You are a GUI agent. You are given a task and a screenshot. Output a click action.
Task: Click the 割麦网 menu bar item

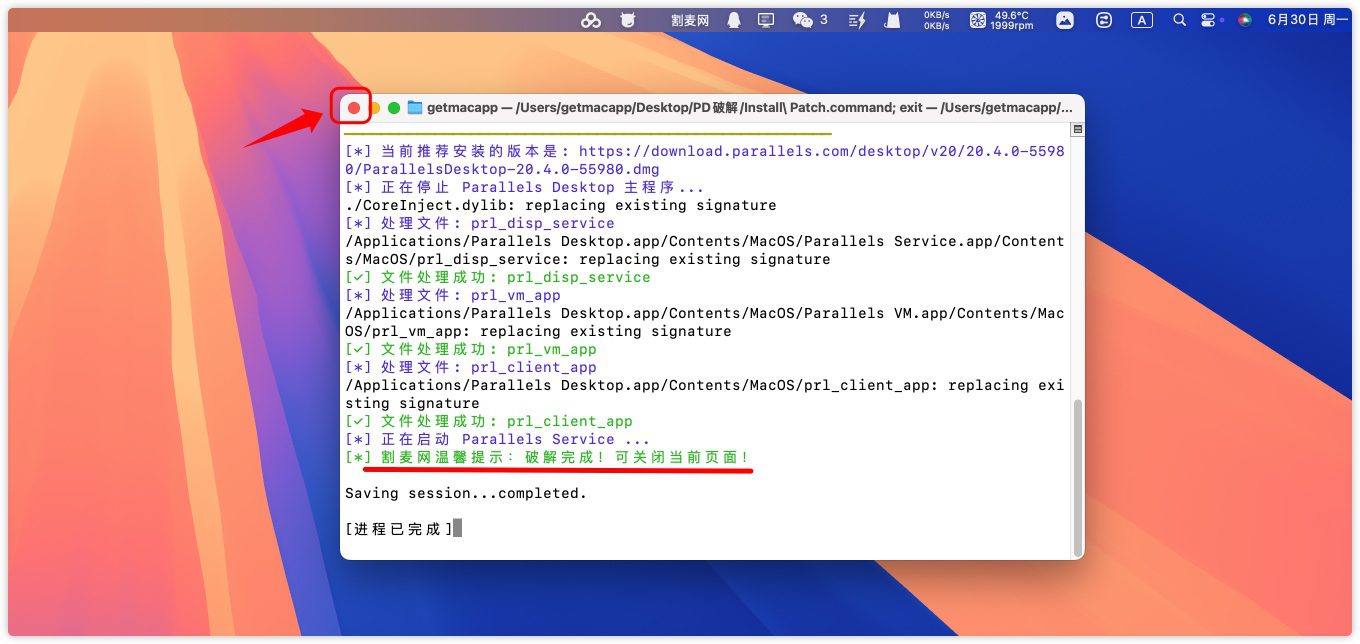coord(690,20)
